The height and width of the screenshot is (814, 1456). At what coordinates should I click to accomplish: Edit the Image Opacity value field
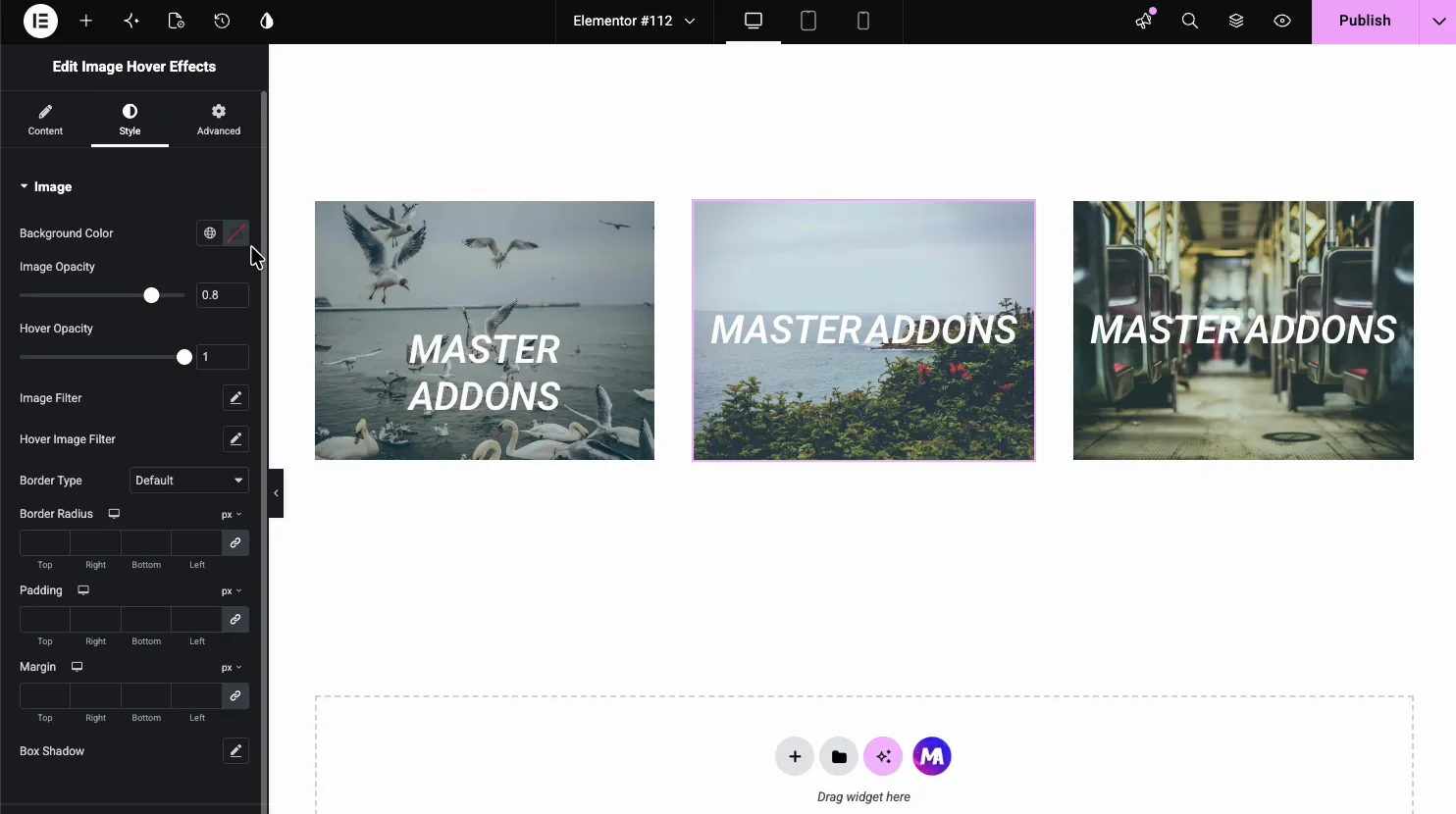click(223, 295)
